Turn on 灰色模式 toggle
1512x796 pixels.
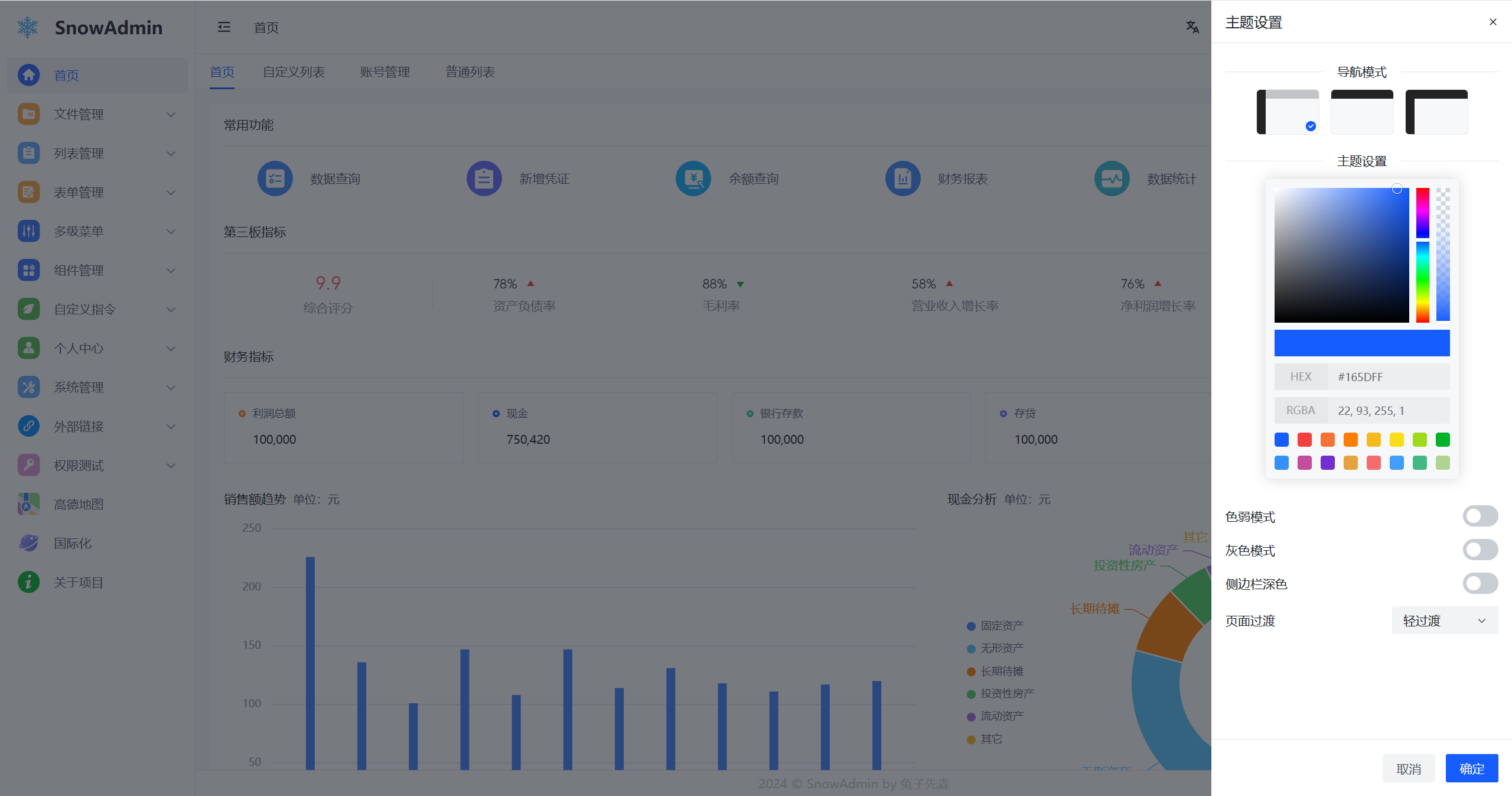coord(1480,550)
